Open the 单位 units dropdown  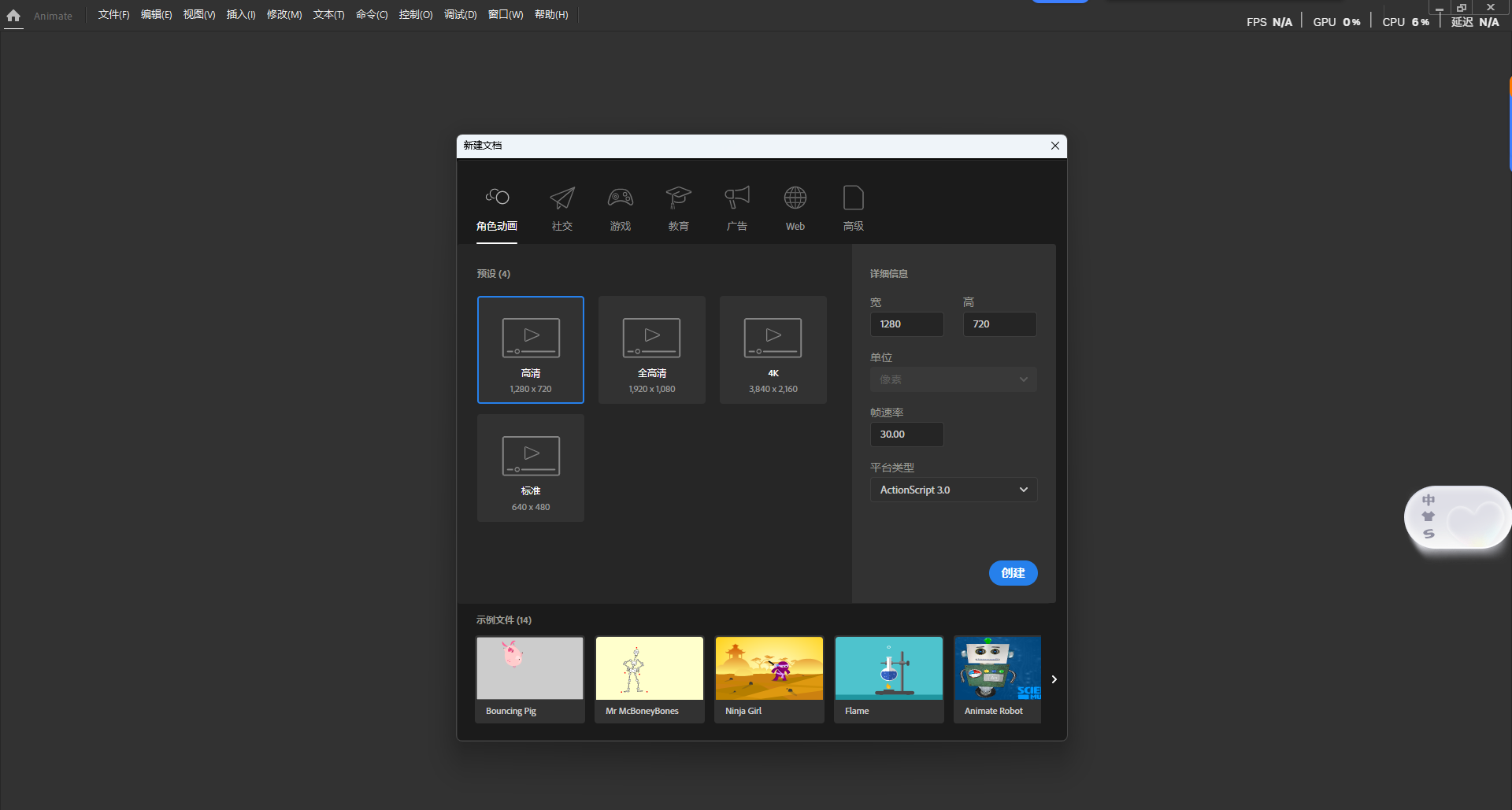click(x=953, y=379)
